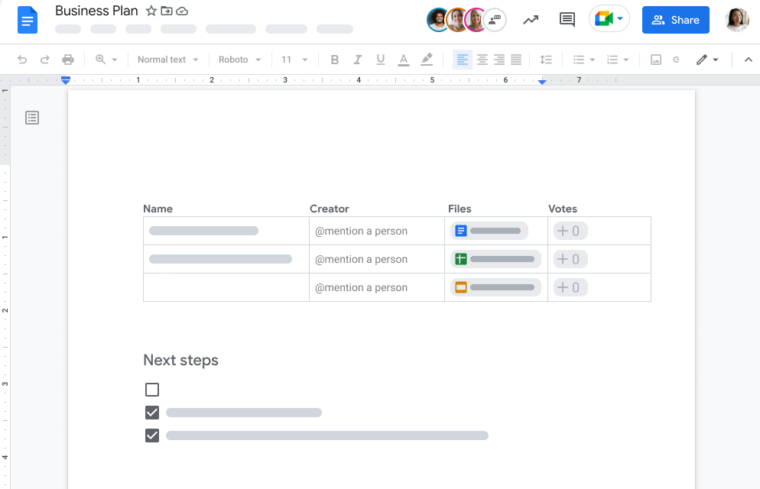Open activity dashboard trend icon

[x=531, y=20]
